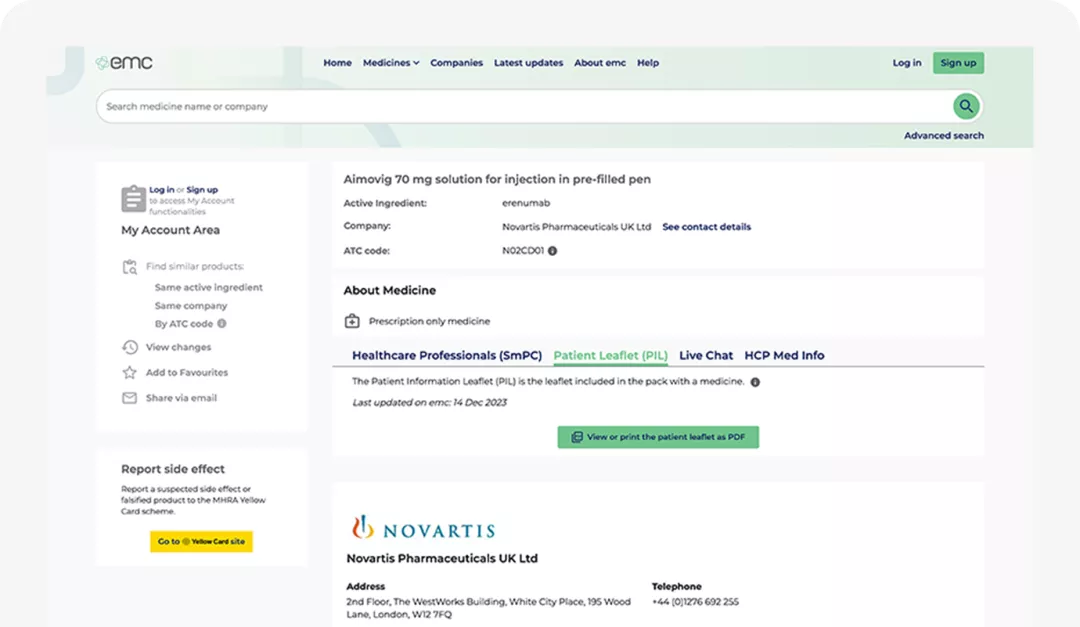
Task: Open the HCP Med Info tab
Action: tap(785, 355)
